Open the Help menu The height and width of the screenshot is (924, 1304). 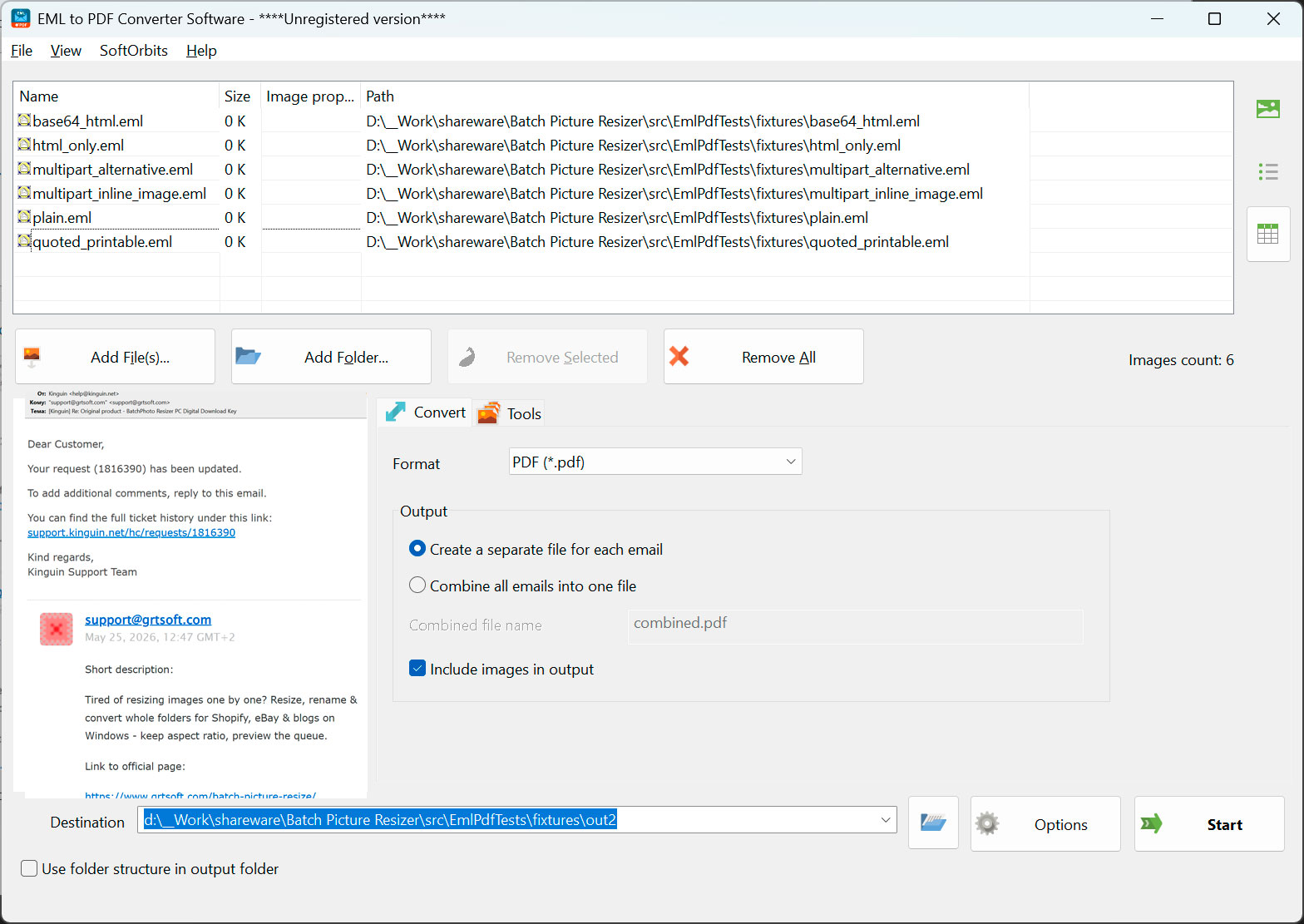201,50
